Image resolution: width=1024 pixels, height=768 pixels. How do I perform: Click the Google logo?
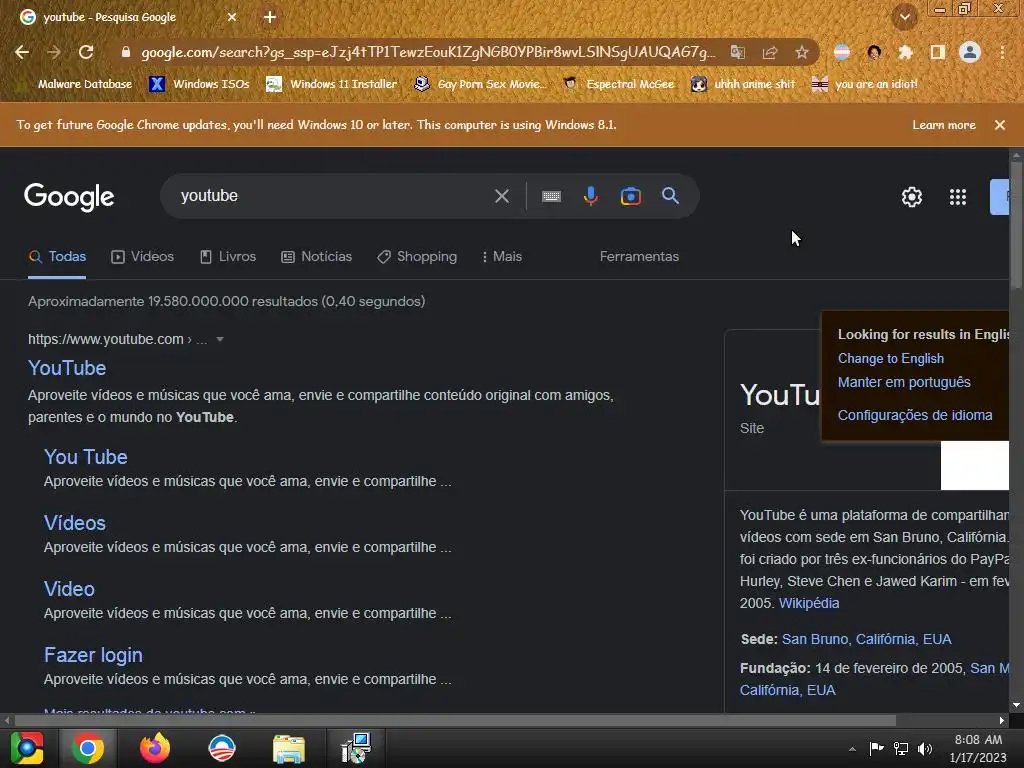[69, 197]
